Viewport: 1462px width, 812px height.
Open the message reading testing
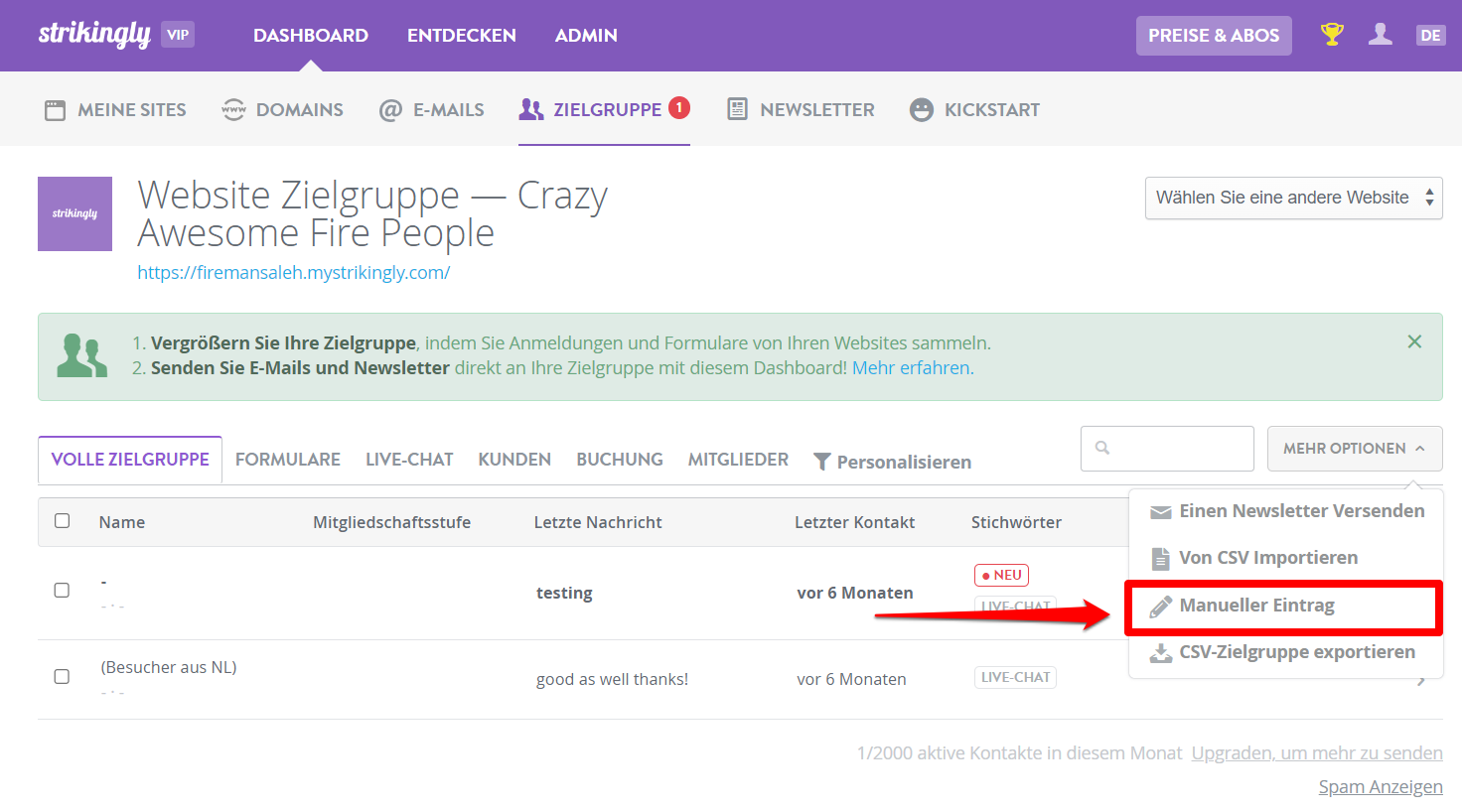click(564, 593)
